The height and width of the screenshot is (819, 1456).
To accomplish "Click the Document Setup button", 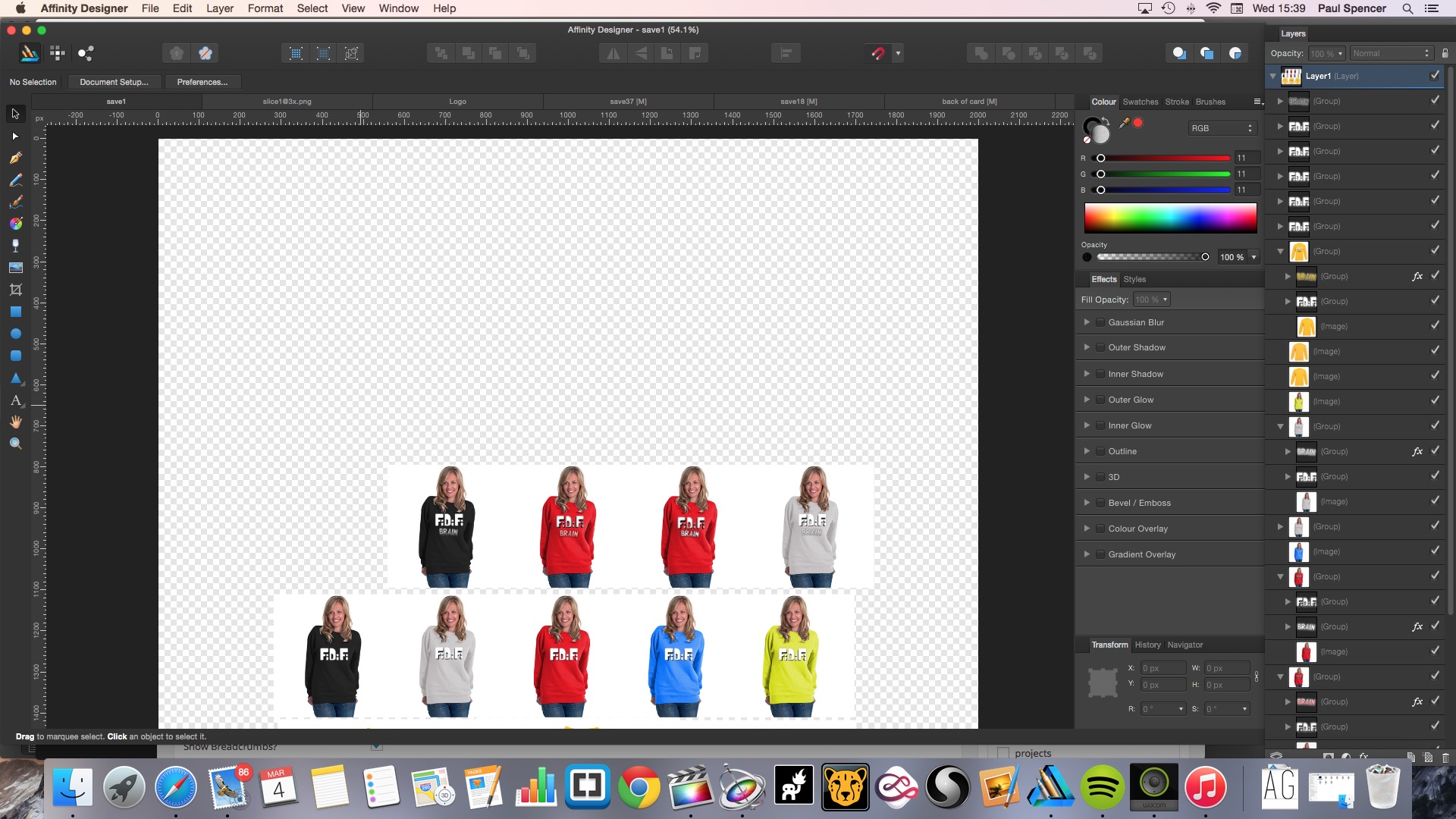I will click(114, 82).
